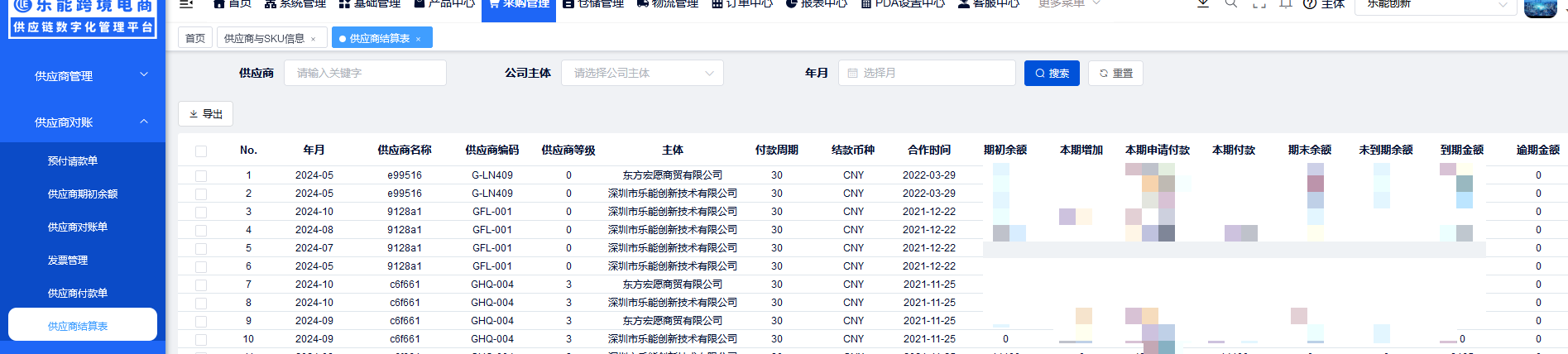1568x354 pixels.
Task: Open the 请选择公司主体 dropdown
Action: pyautogui.click(x=642, y=73)
